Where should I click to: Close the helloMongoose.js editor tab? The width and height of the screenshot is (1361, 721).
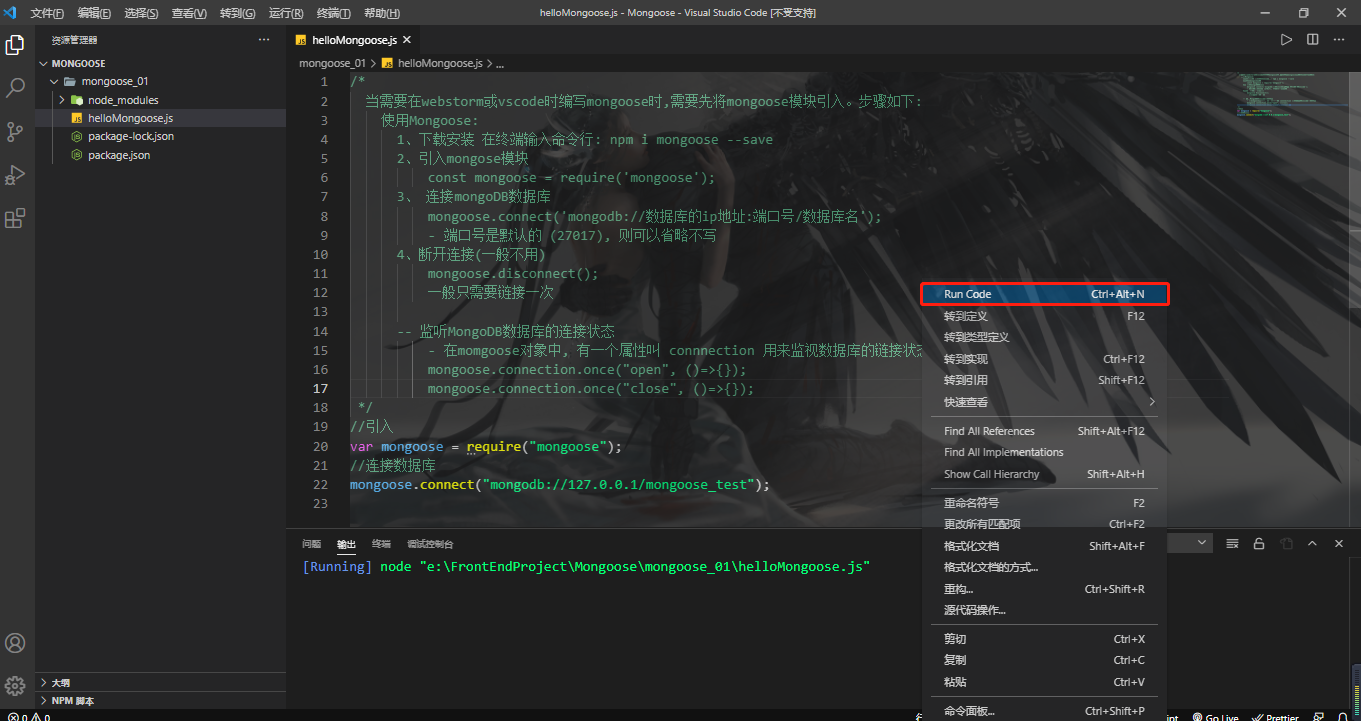point(408,40)
